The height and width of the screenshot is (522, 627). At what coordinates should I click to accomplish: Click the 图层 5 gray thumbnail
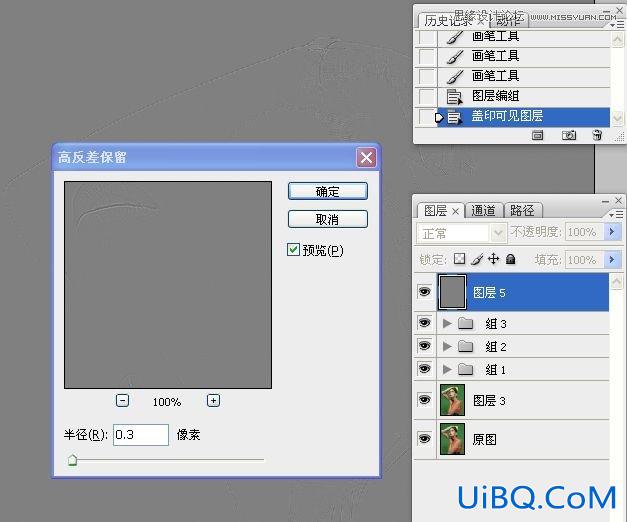[452, 292]
